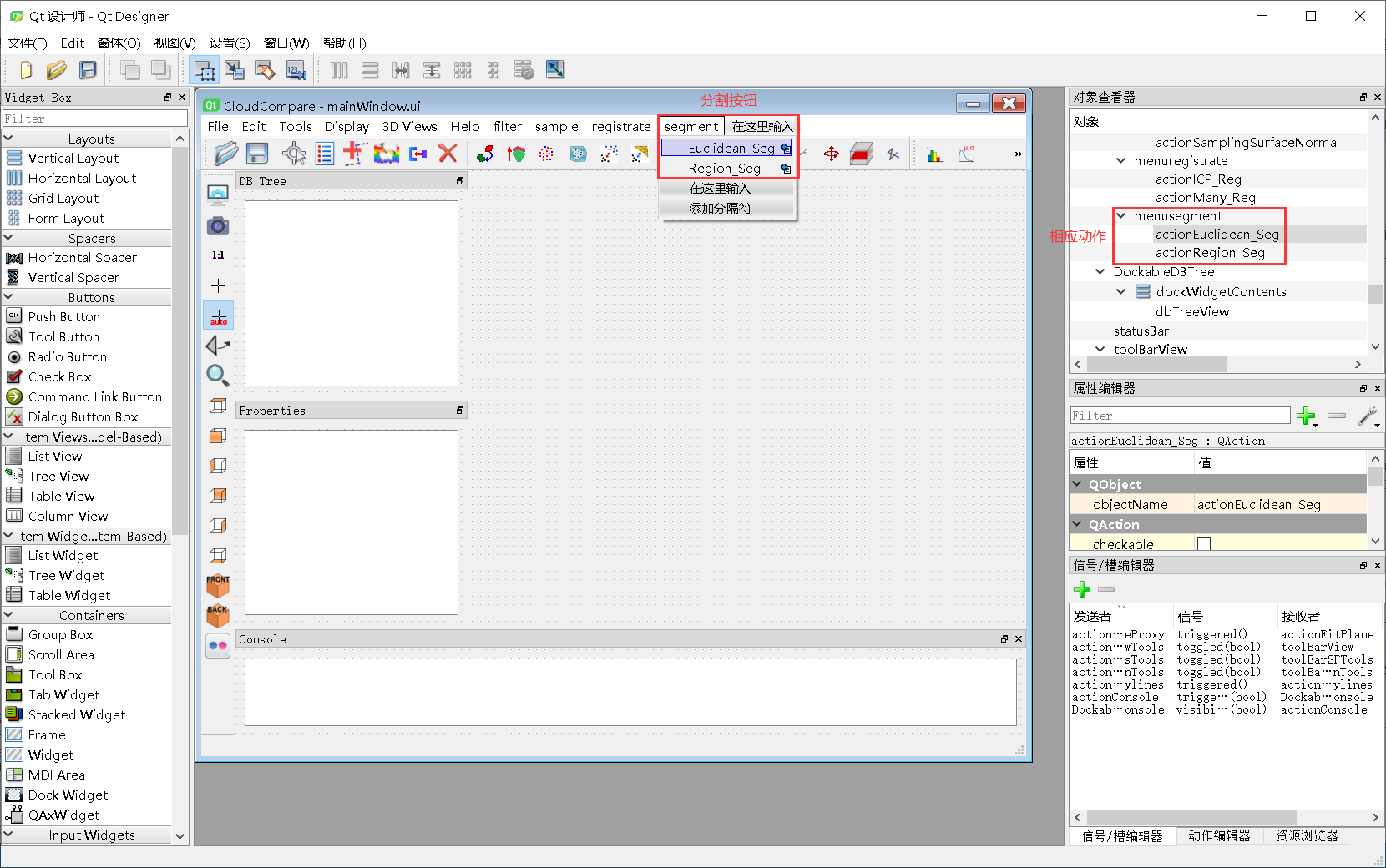Viewport: 1386px width, 868px height.
Task: Collapse the QObject property group
Action: tap(1078, 484)
